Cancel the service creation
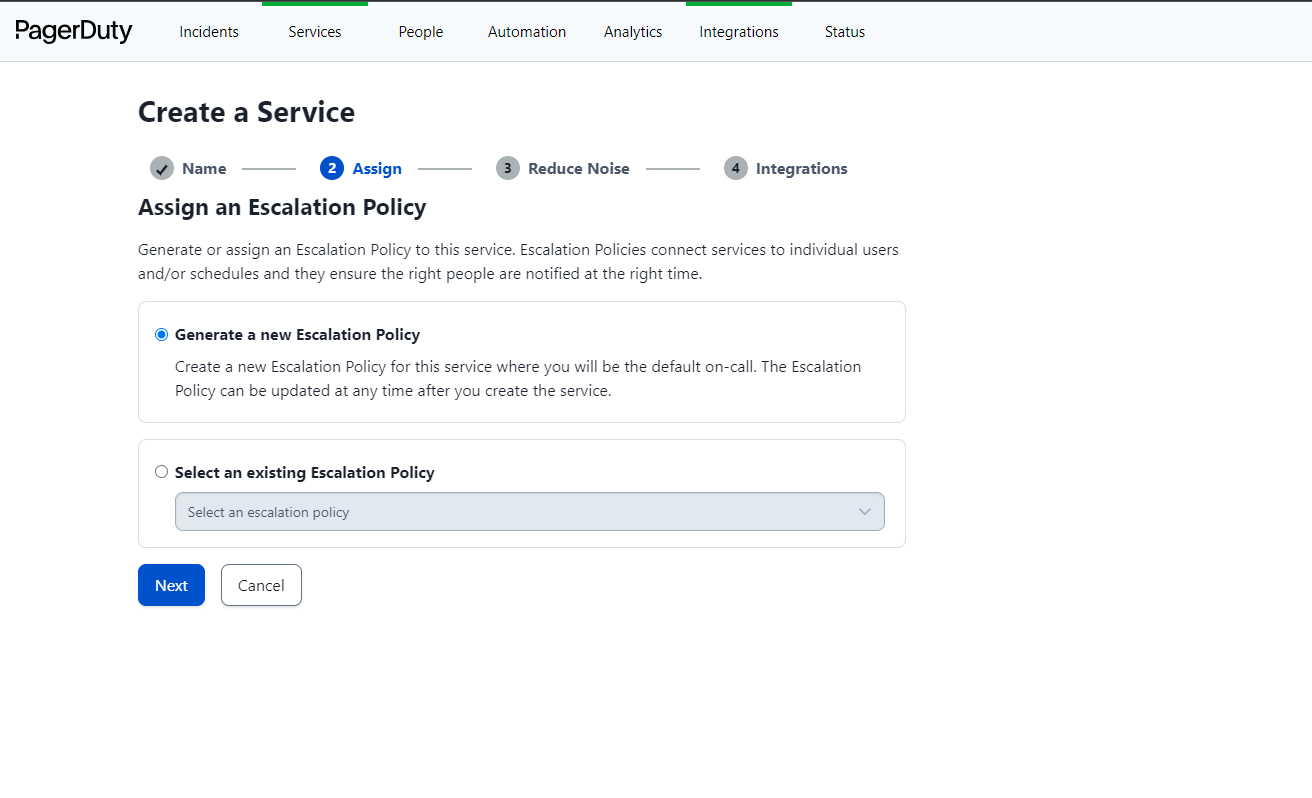1312x798 pixels. point(261,586)
